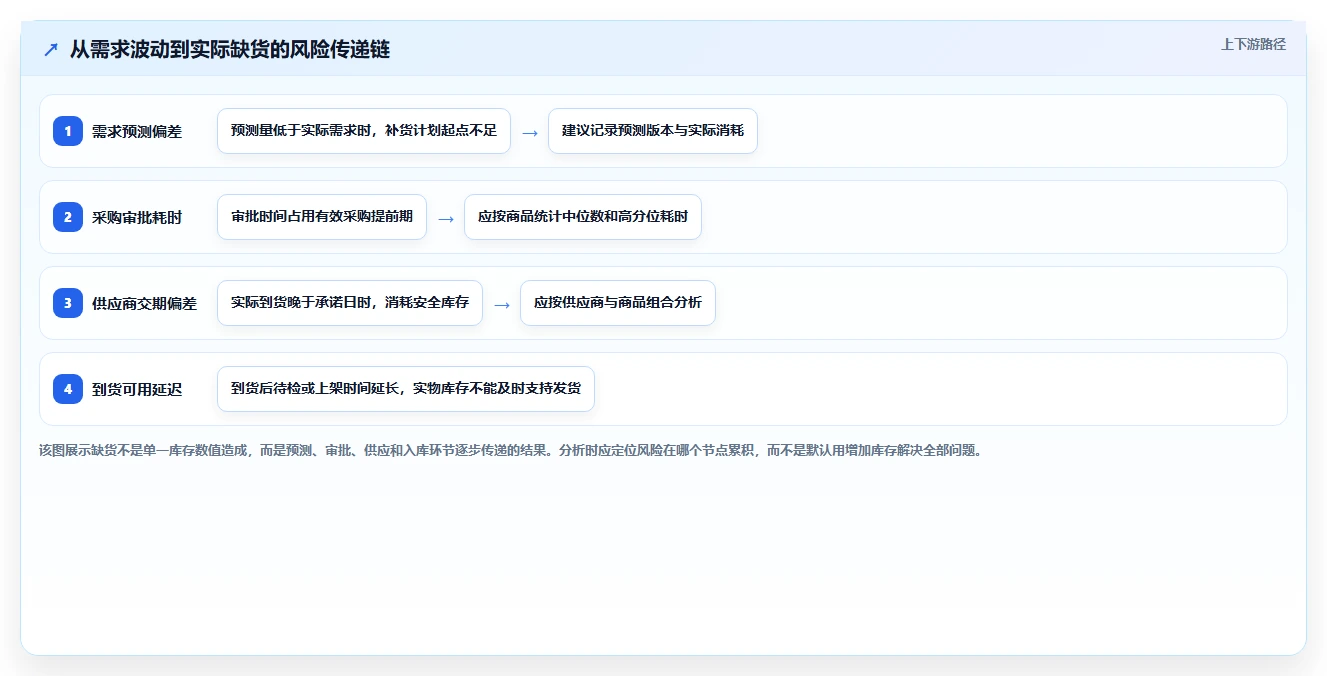Select the 到货可用延迟 step label

click(137, 389)
